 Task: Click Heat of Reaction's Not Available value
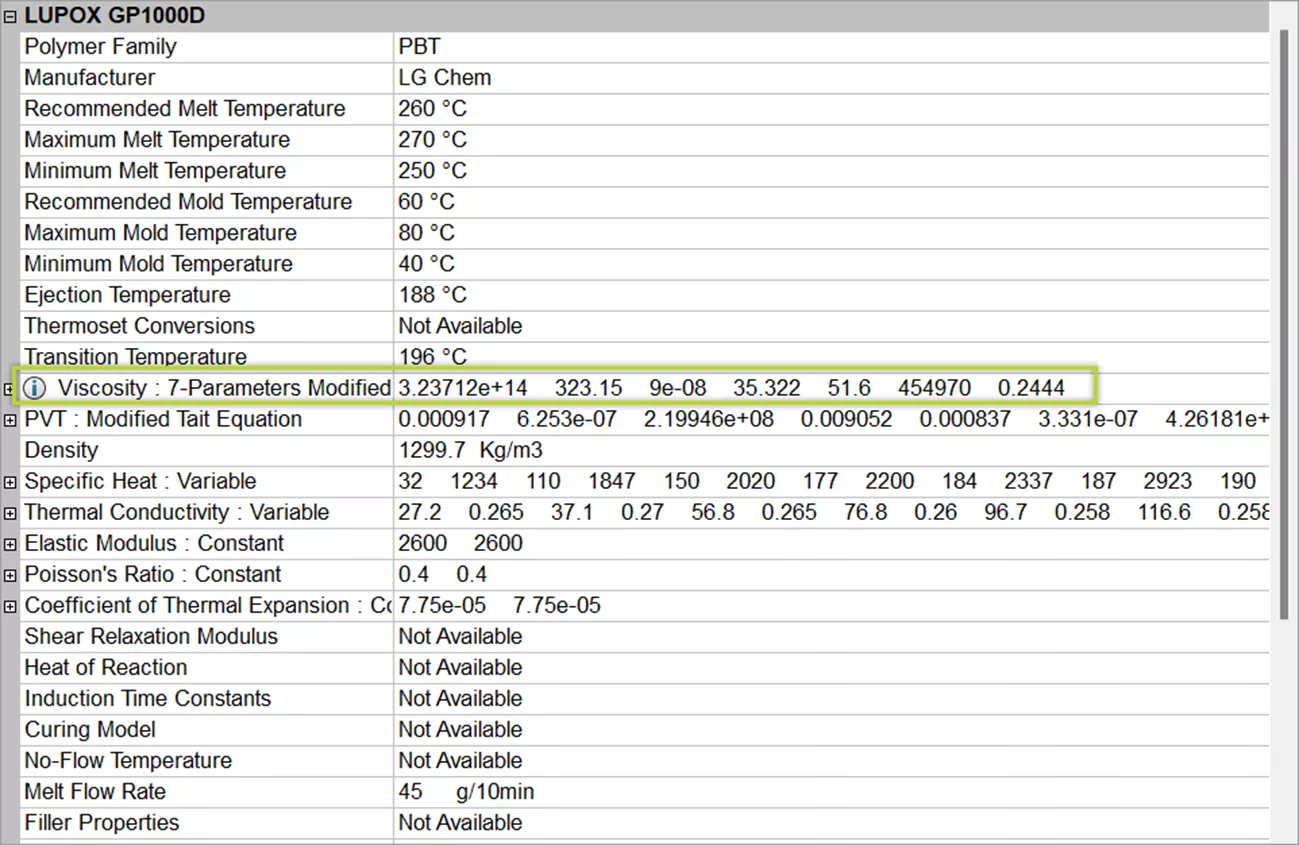pyautogui.click(x=460, y=667)
